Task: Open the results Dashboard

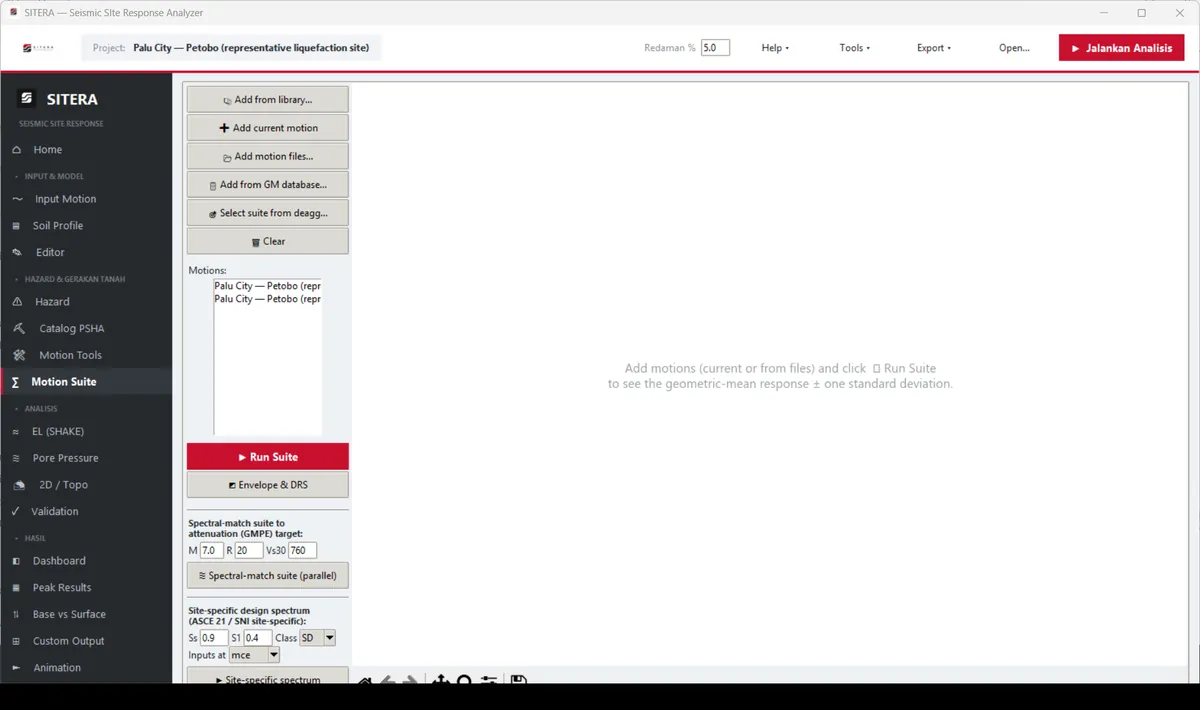Action: click(86, 561)
